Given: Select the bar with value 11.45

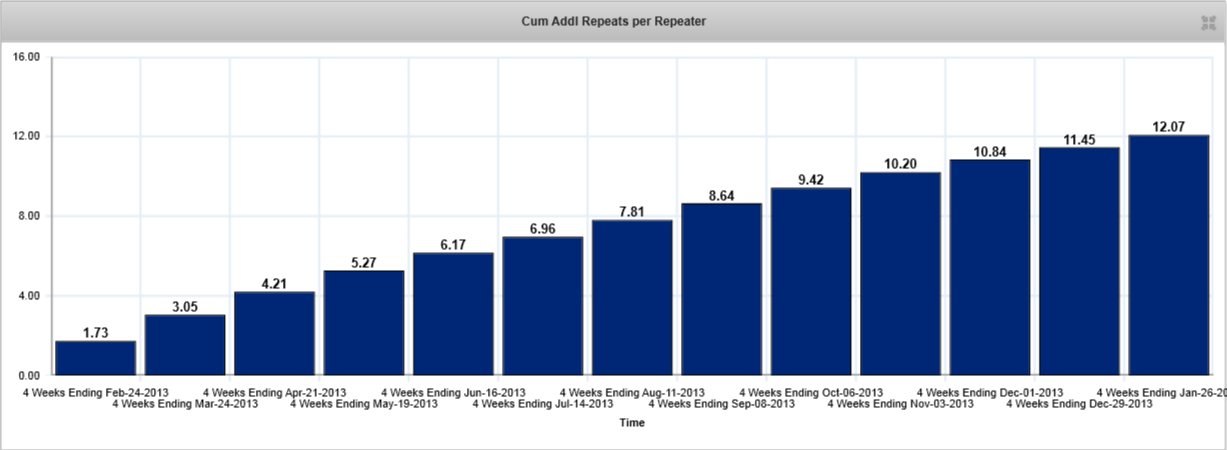Looking at the screenshot, I should (1079, 261).
